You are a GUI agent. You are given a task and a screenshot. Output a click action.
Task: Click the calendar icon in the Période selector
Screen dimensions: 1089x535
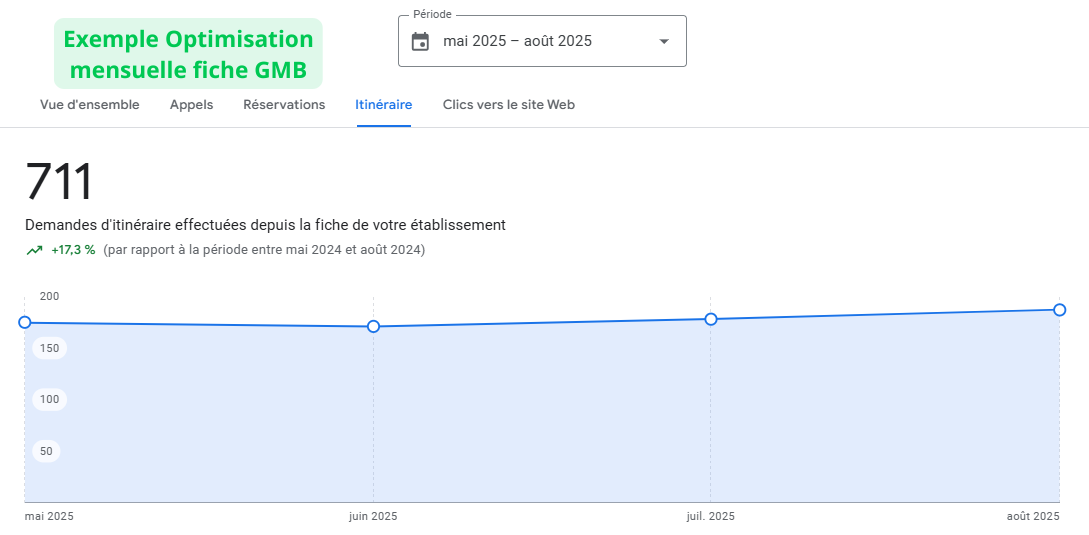(x=421, y=41)
